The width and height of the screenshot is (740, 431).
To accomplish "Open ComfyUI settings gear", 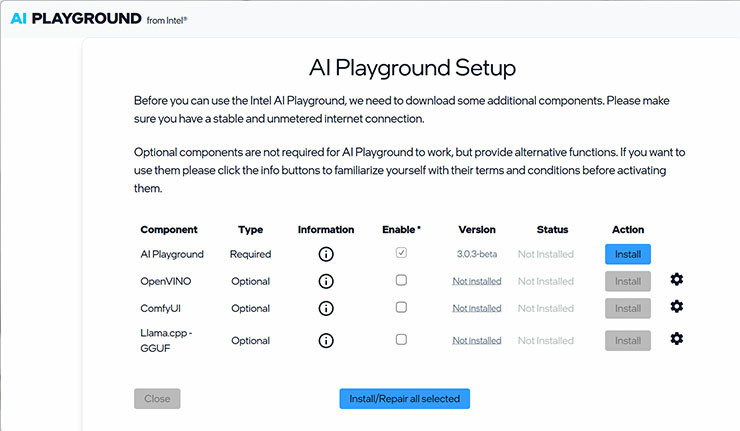I will click(x=677, y=306).
